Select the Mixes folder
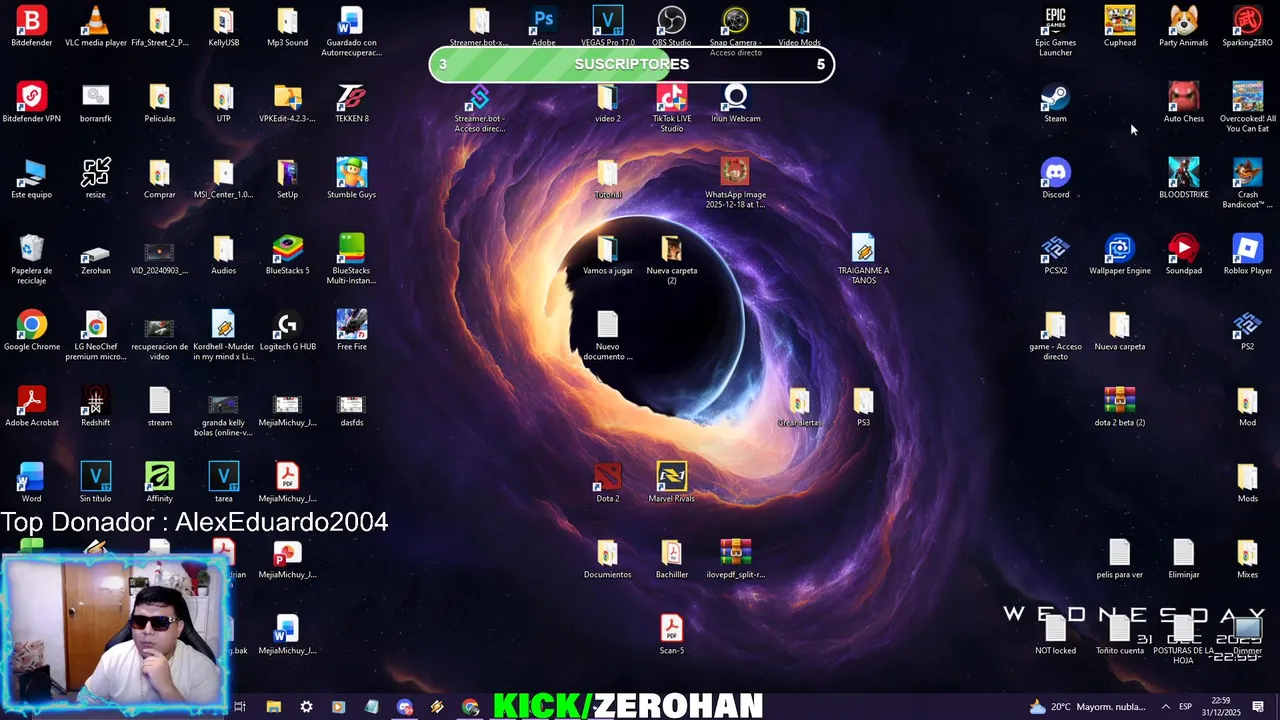The image size is (1280, 720). (1248, 559)
